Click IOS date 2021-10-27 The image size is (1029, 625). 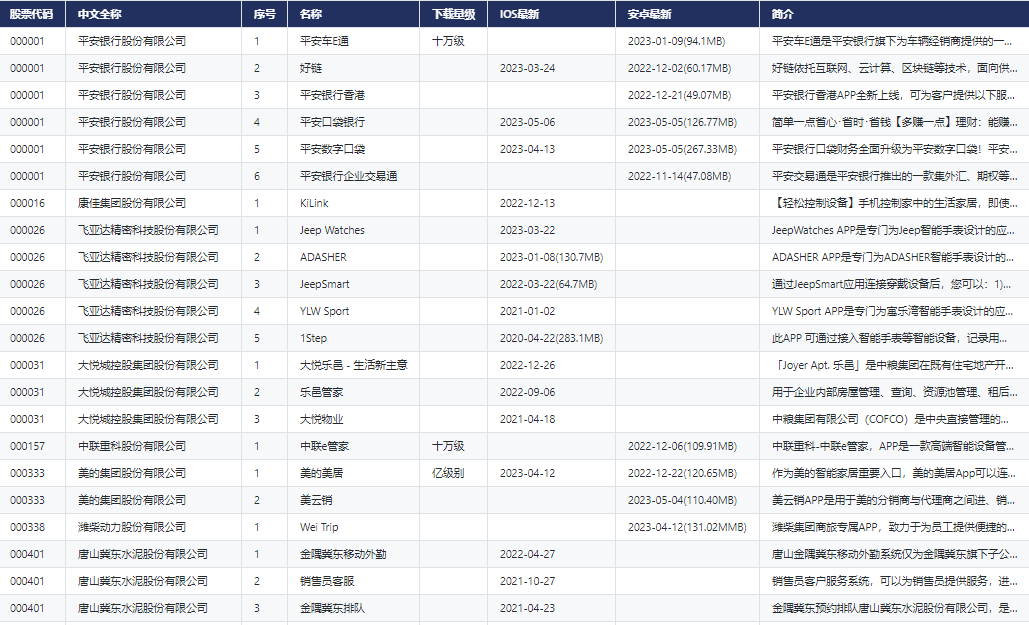(528, 580)
